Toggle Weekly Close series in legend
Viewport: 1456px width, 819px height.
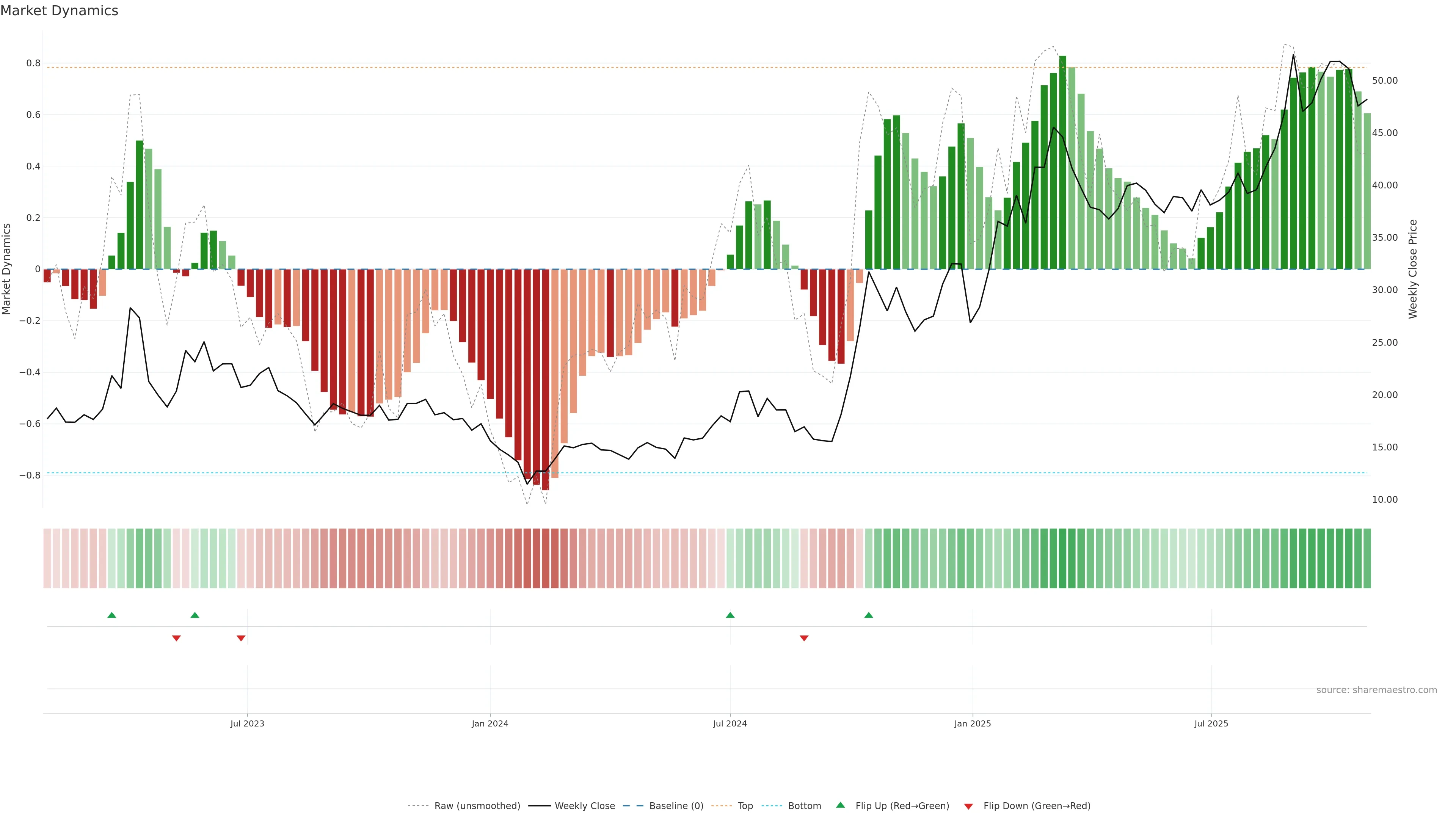[584, 806]
